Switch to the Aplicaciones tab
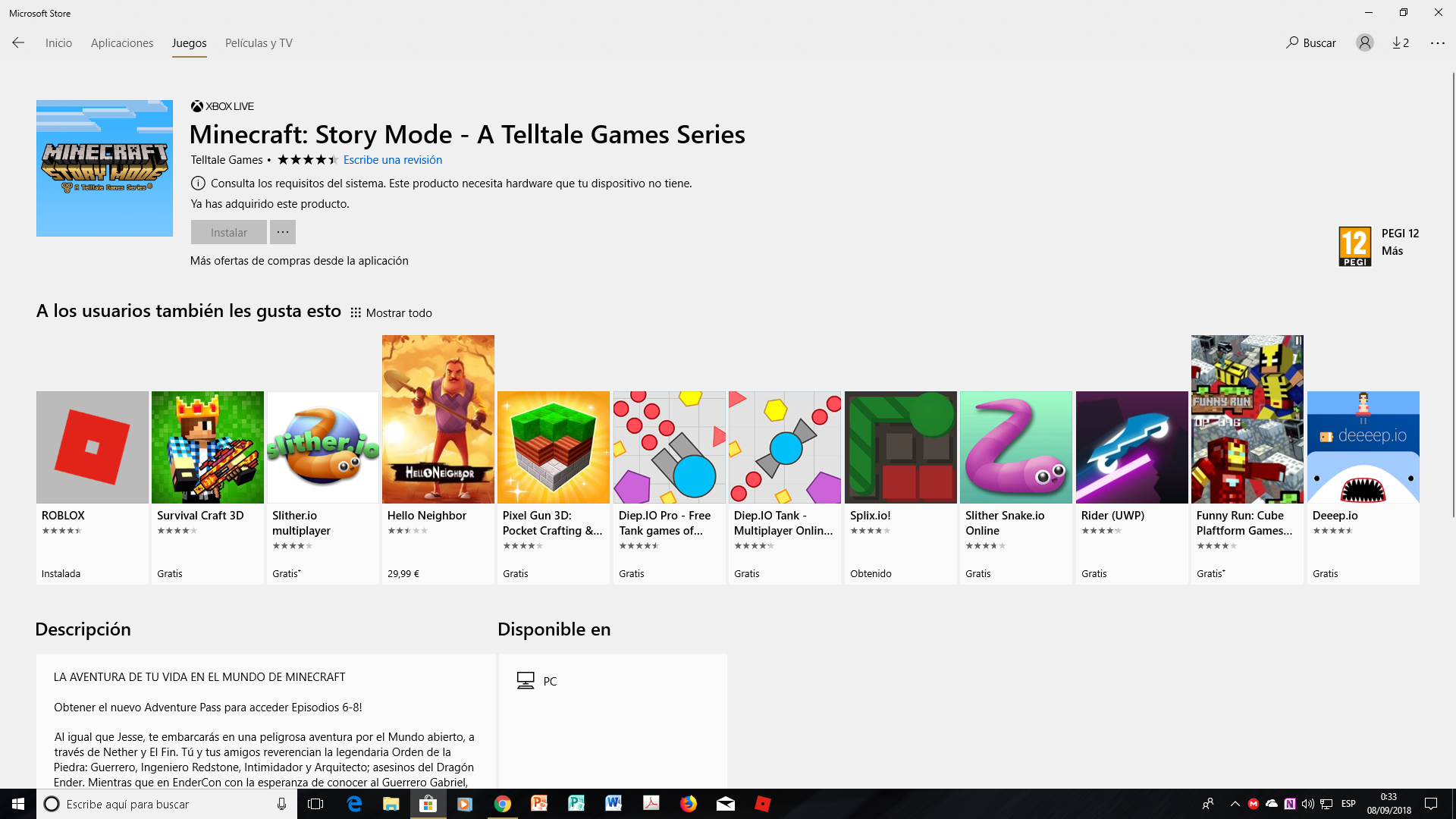This screenshot has height=819, width=1456. coord(122,43)
